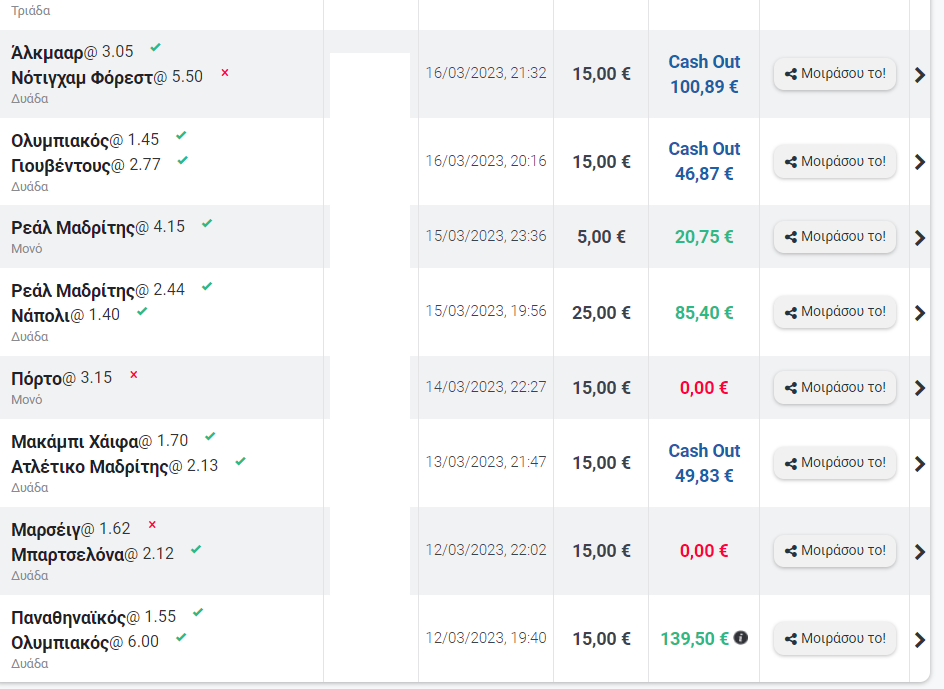This screenshot has height=689, width=944.
Task: Expand the Άλκμααρ bet row arrow
Action: [919, 75]
